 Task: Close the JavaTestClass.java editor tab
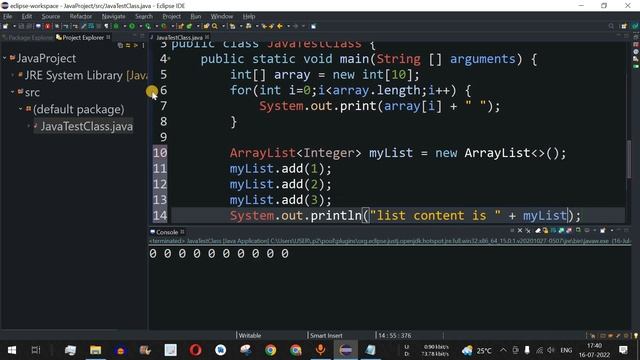pos(207,37)
